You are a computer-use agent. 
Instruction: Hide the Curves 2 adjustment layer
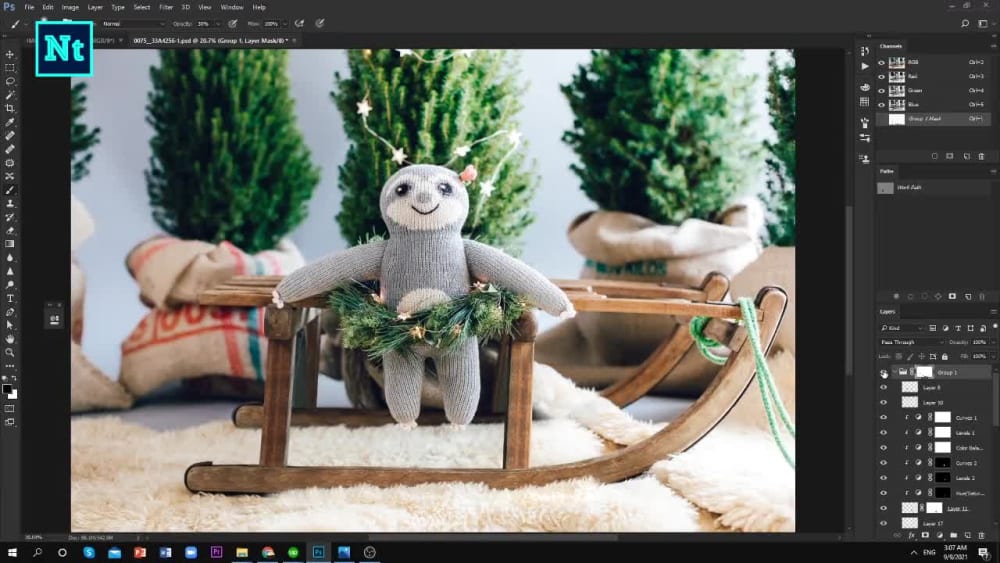[x=883, y=463]
